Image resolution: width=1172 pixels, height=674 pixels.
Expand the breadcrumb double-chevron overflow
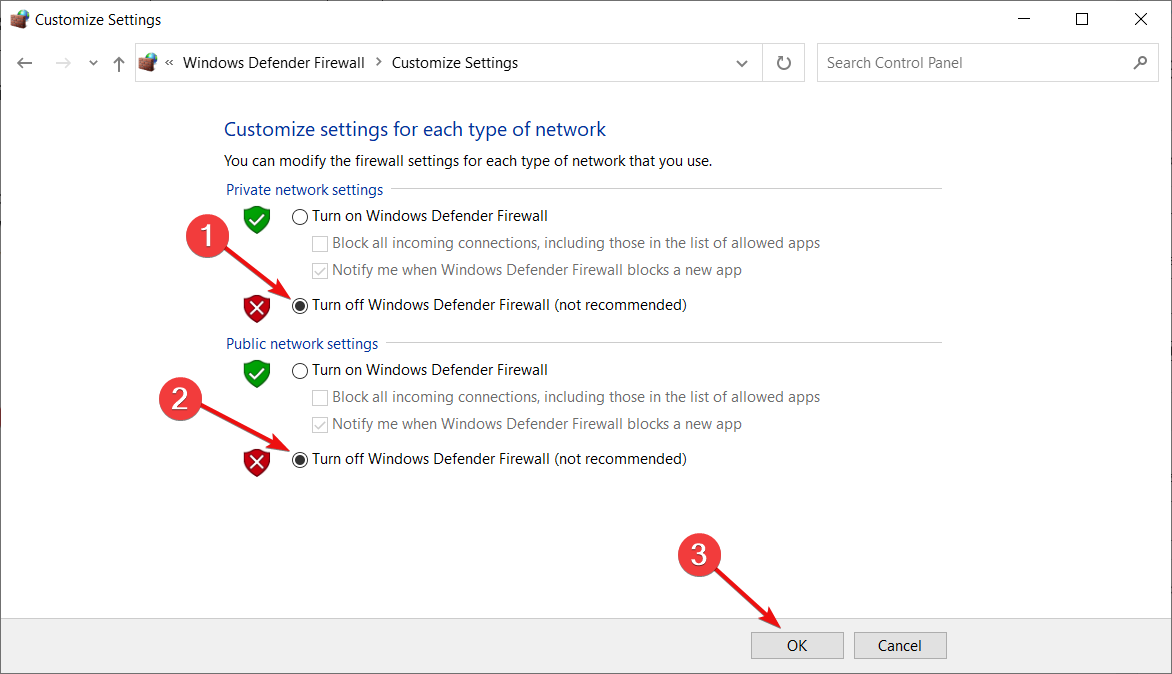pos(170,63)
